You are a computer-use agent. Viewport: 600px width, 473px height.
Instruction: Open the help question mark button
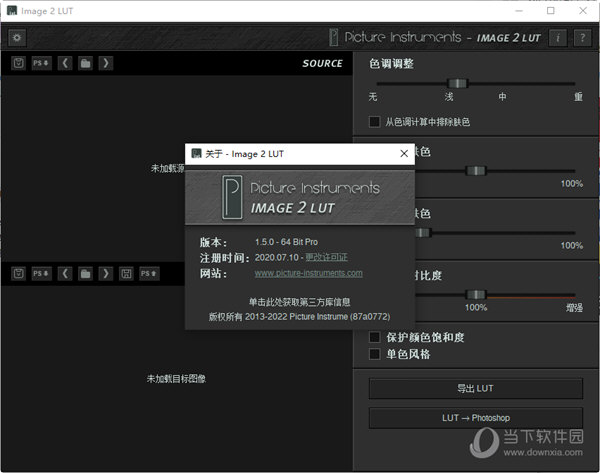pos(582,38)
